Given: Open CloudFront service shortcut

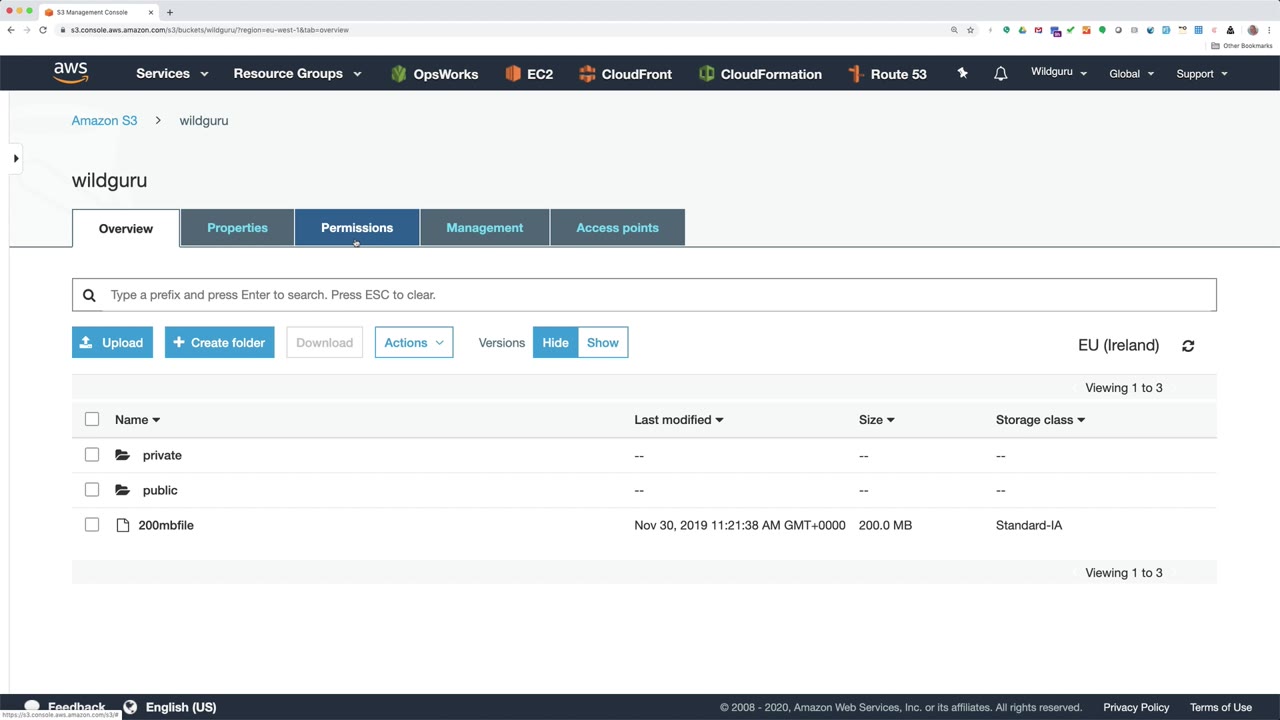Looking at the screenshot, I should [x=625, y=74].
